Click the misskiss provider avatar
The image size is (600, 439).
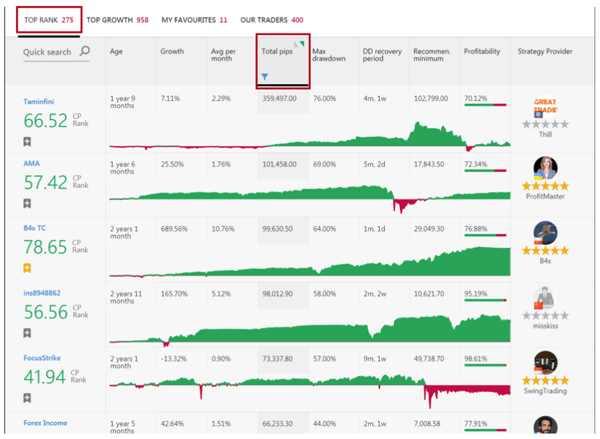point(546,298)
